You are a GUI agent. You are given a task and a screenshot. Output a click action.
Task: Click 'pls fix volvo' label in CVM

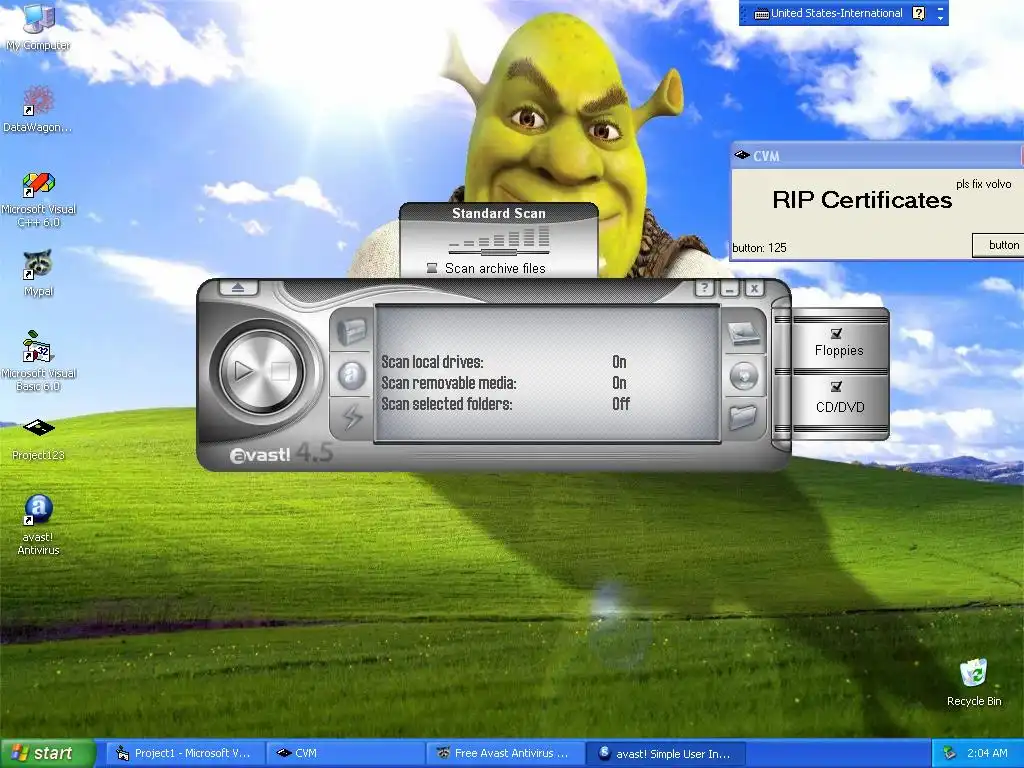tap(984, 184)
